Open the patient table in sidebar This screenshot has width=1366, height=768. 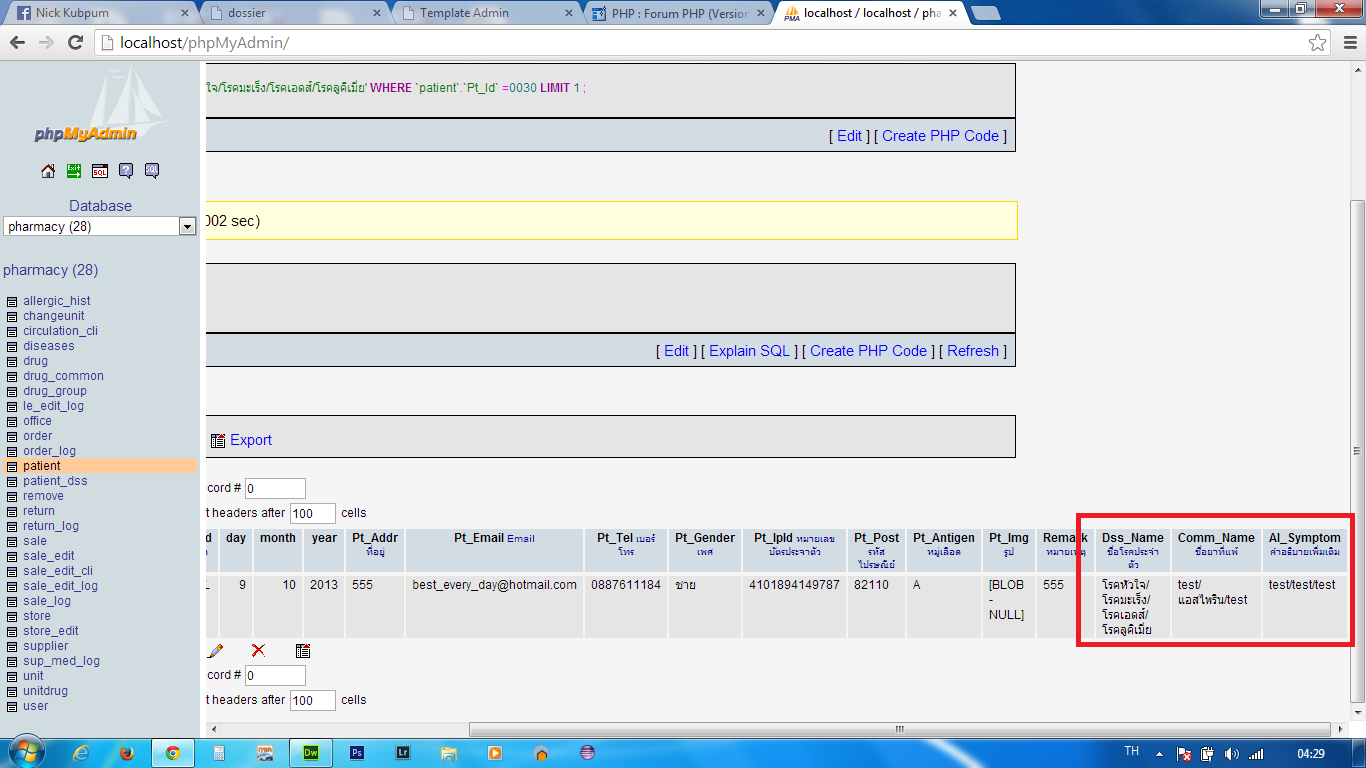(42, 466)
